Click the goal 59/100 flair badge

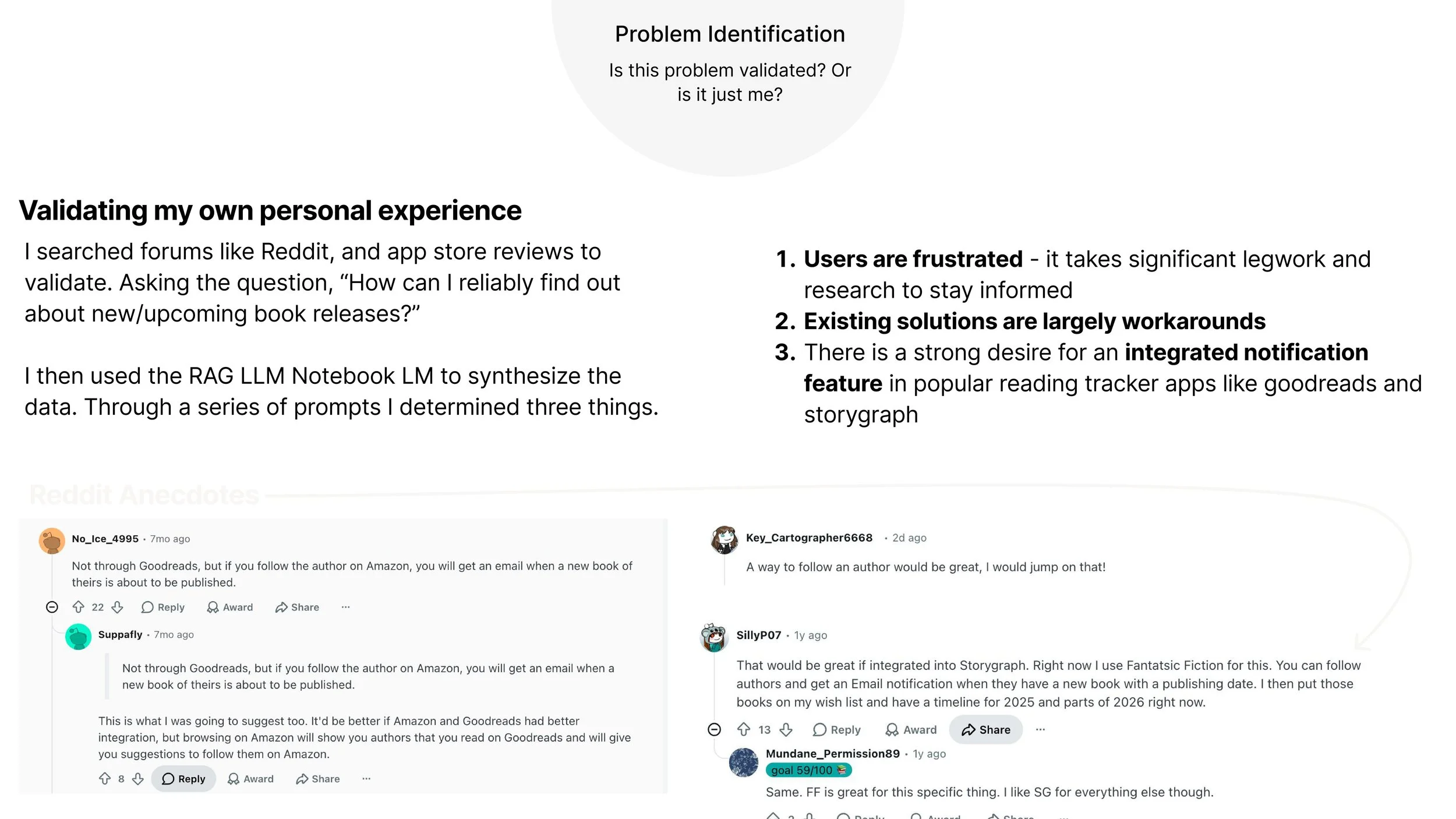[809, 770]
